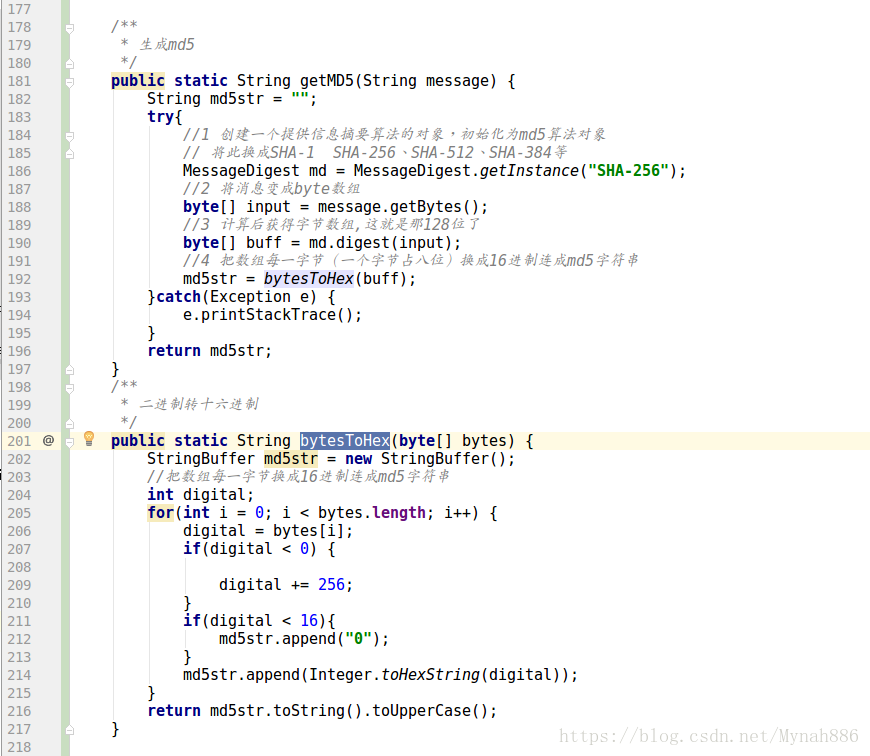Image resolution: width=870 pixels, height=756 pixels.
Task: Click the bytesToHex call on line 192
Action: [308, 278]
